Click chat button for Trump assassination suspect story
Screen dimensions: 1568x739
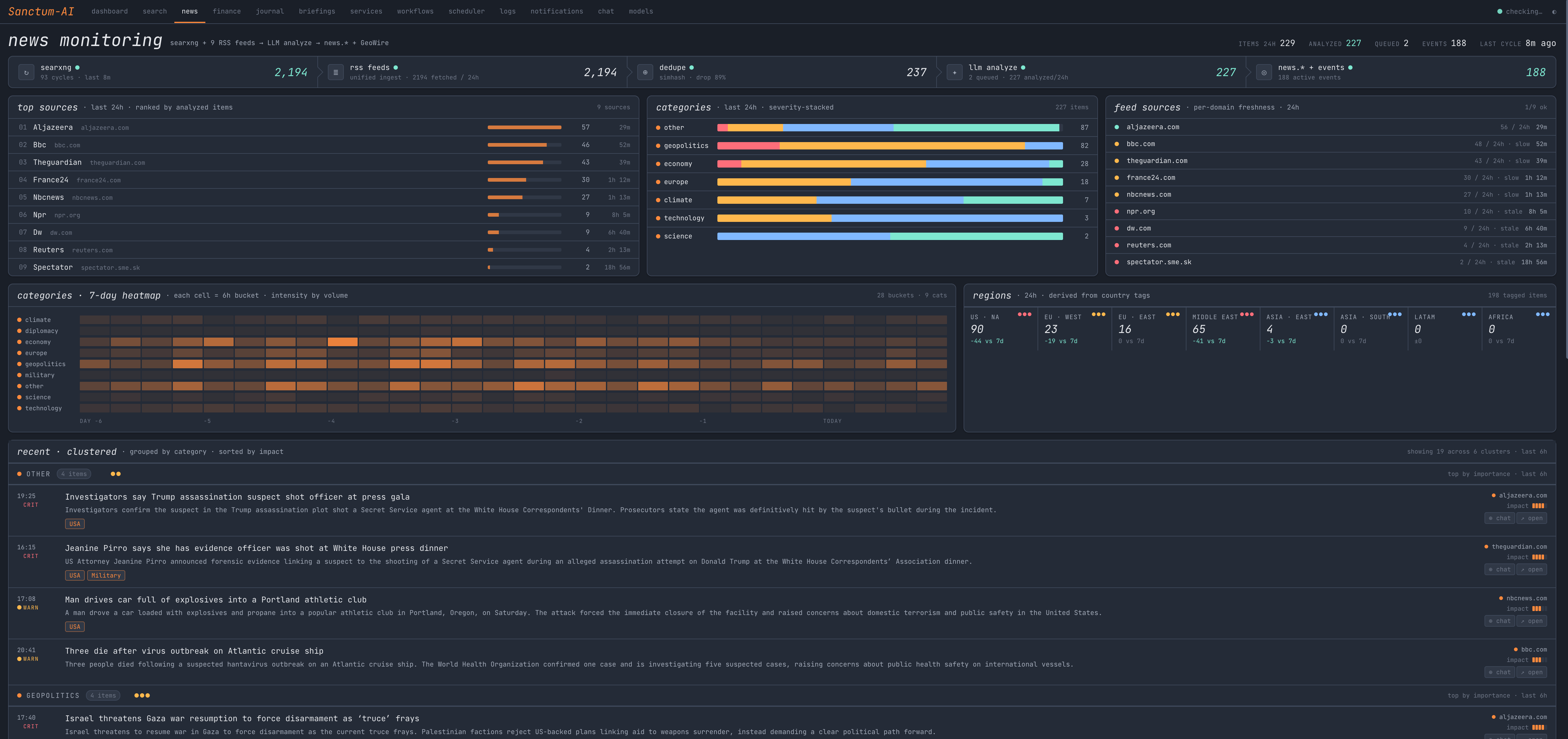(1500, 519)
